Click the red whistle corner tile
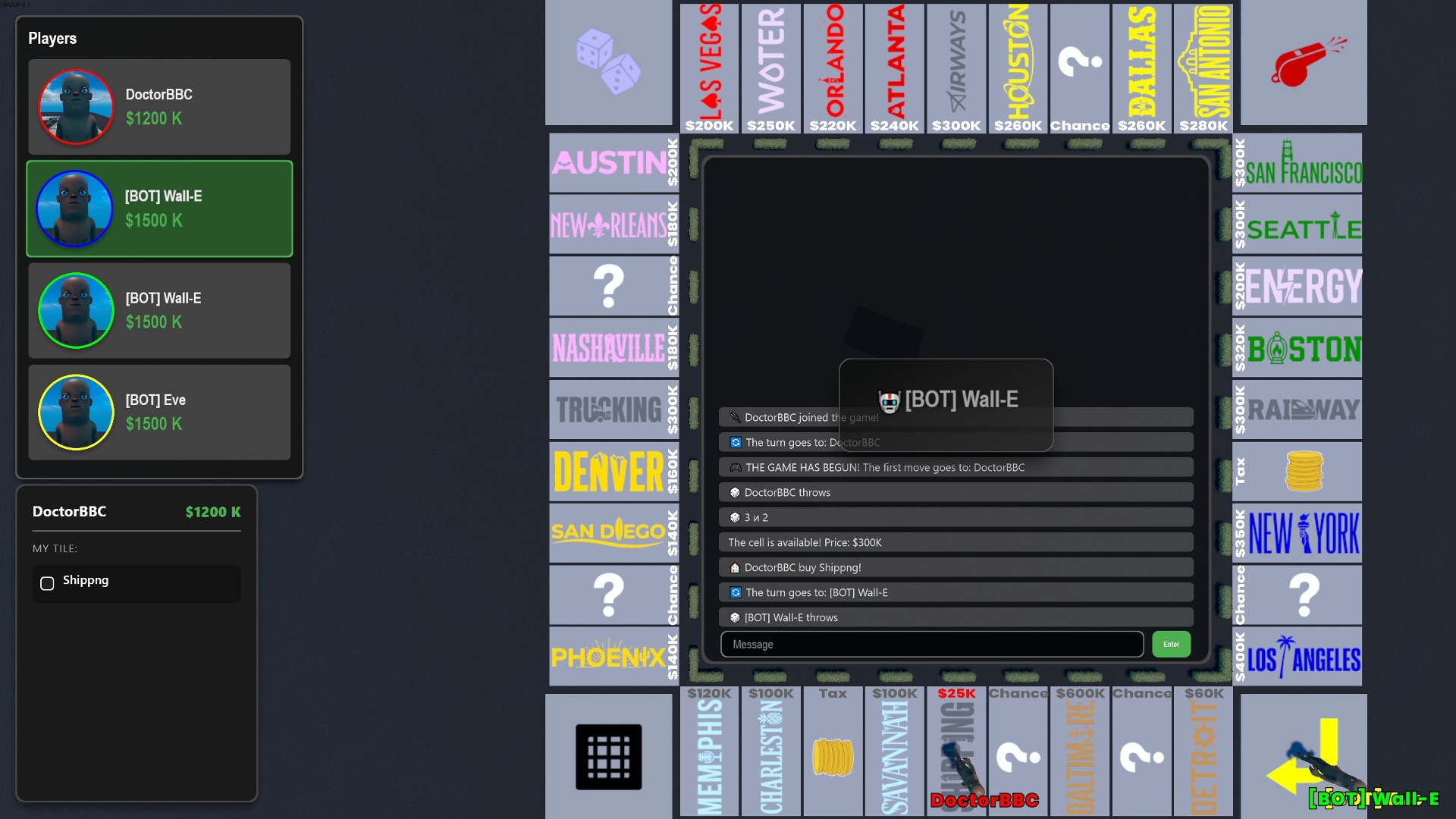The height and width of the screenshot is (819, 1456). (x=1304, y=63)
